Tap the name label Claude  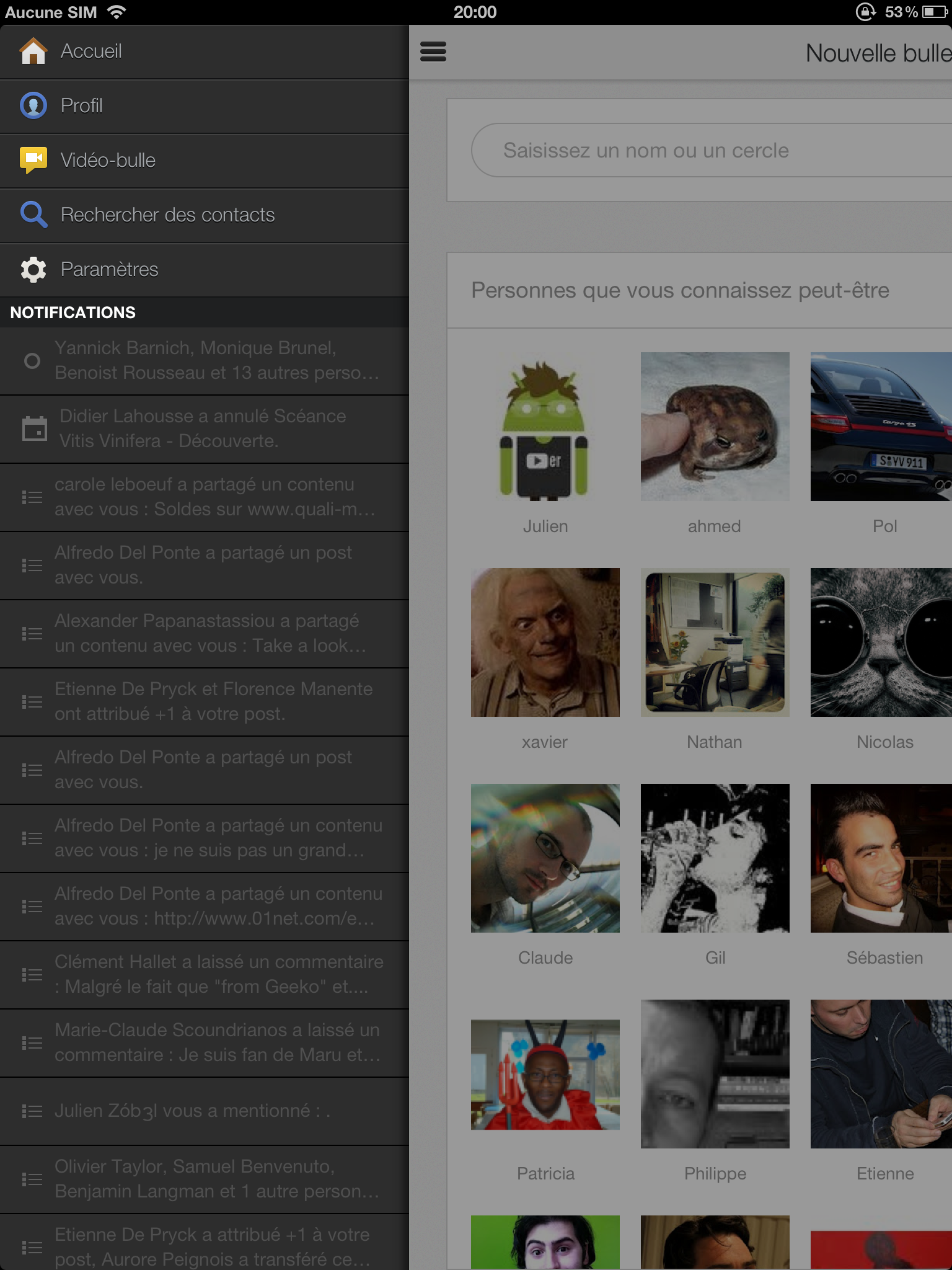(x=545, y=958)
